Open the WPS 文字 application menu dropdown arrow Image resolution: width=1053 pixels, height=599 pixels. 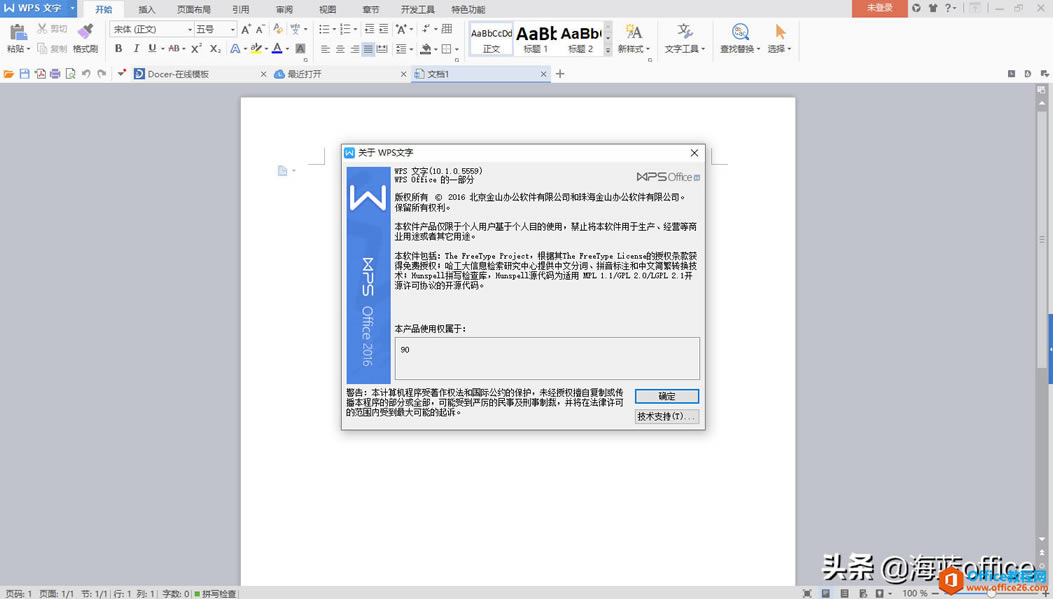tap(73, 8)
